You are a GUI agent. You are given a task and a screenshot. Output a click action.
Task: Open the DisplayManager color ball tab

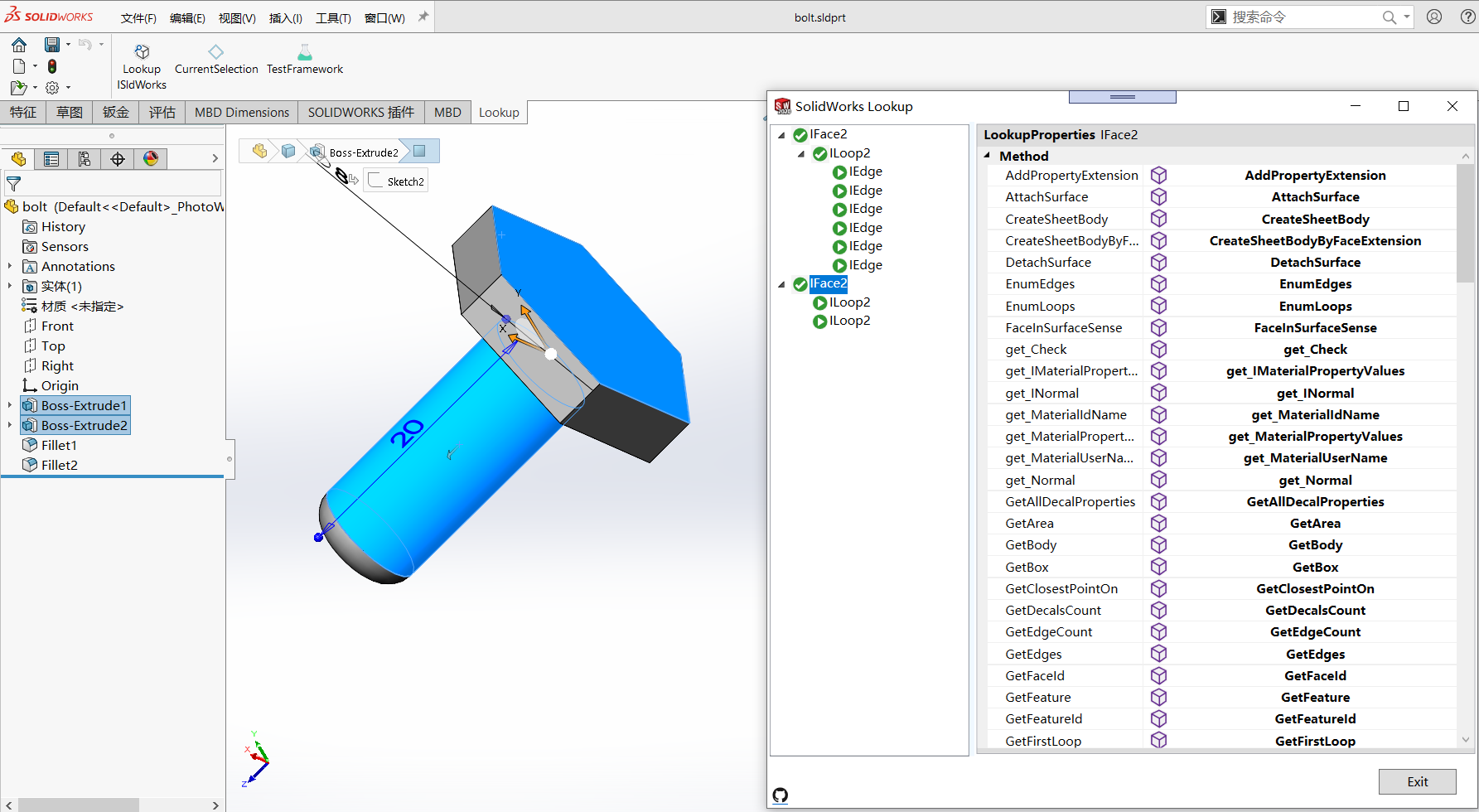tap(151, 159)
